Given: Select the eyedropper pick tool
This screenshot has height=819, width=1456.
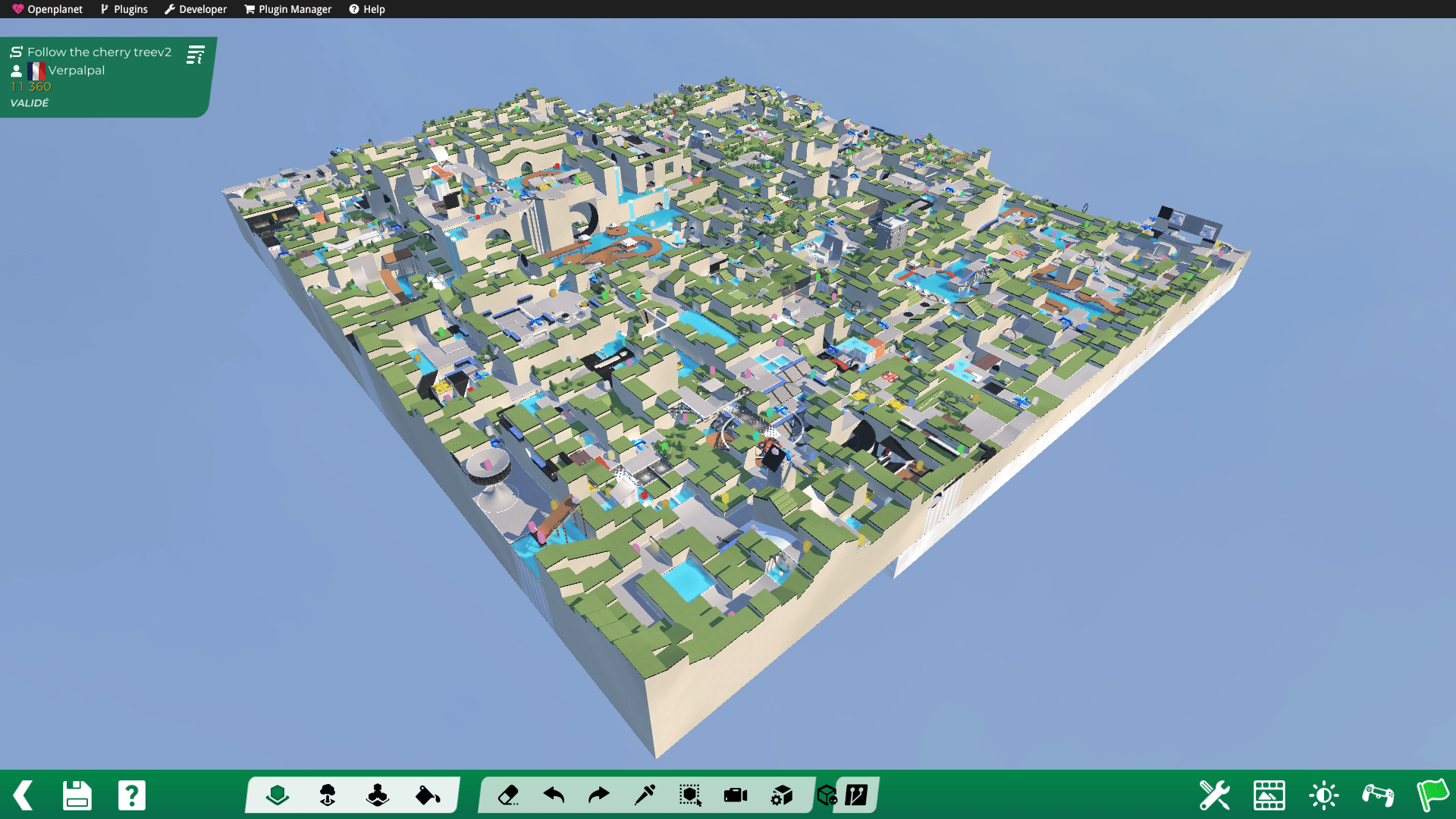Looking at the screenshot, I should pos(645,795).
